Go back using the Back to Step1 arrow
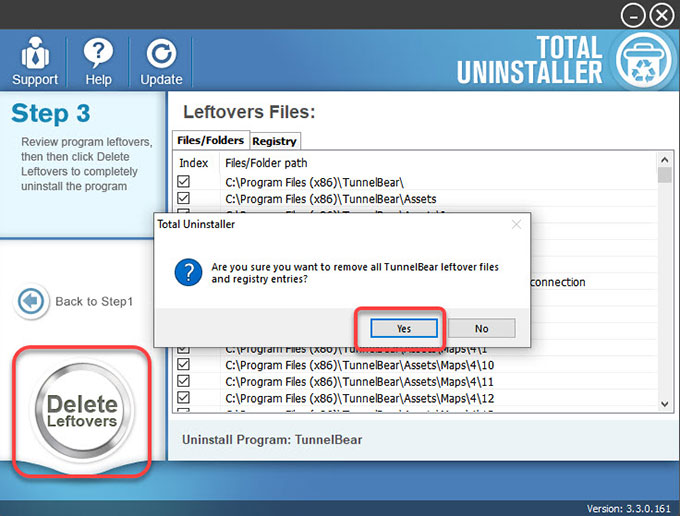Screen dimensions: 680x516 (31, 301)
